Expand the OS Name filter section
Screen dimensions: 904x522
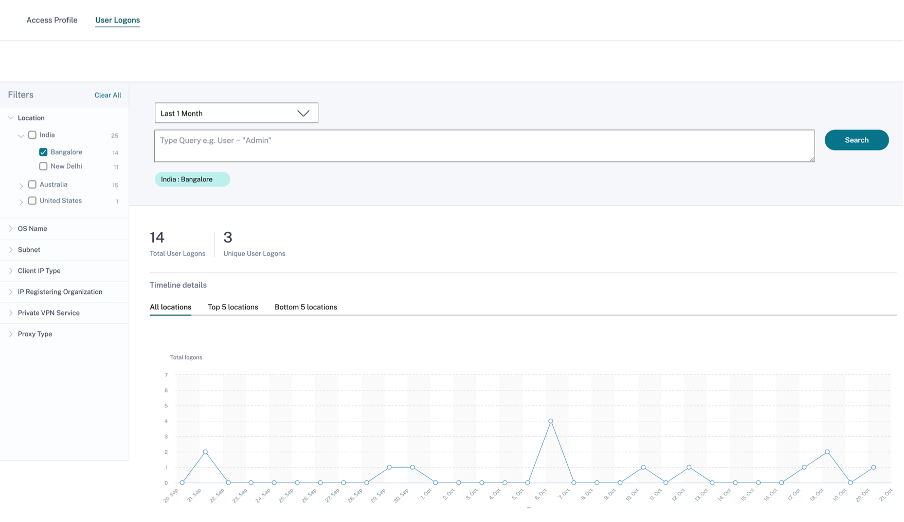[x=11, y=229]
